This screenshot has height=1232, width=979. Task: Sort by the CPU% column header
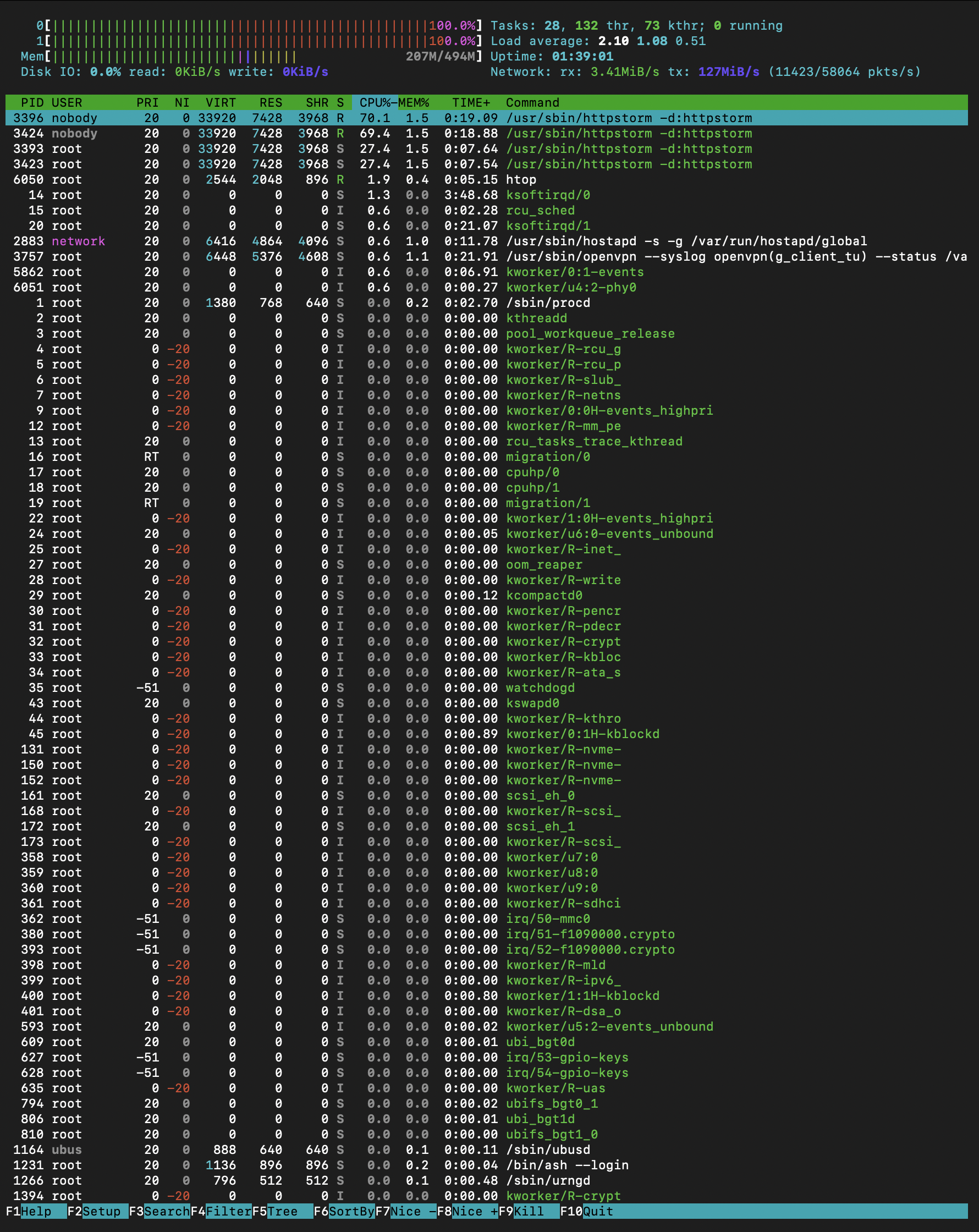point(375,102)
